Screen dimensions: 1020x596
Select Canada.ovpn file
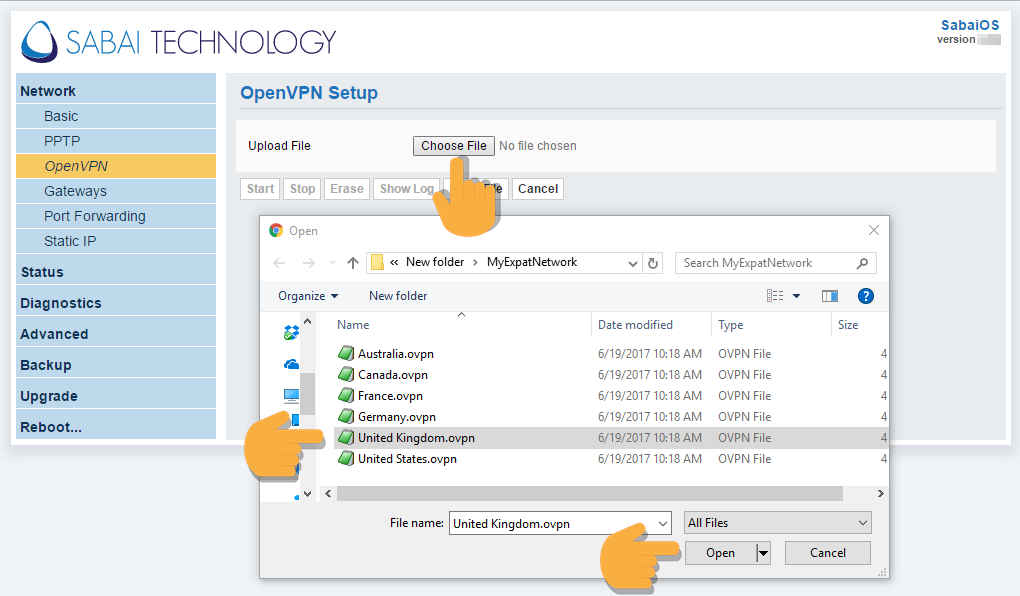click(392, 375)
